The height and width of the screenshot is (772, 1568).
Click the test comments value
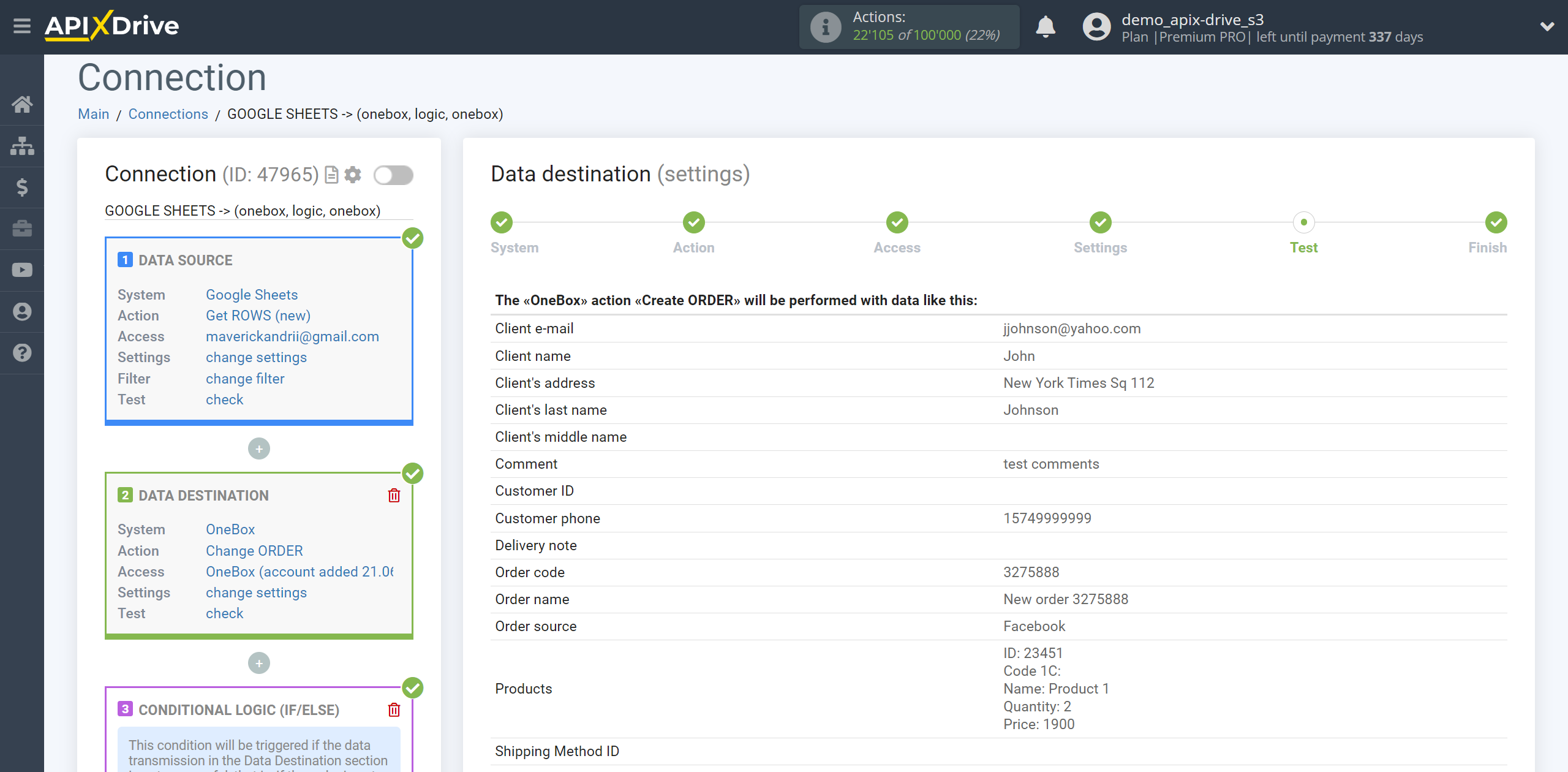pos(1051,464)
